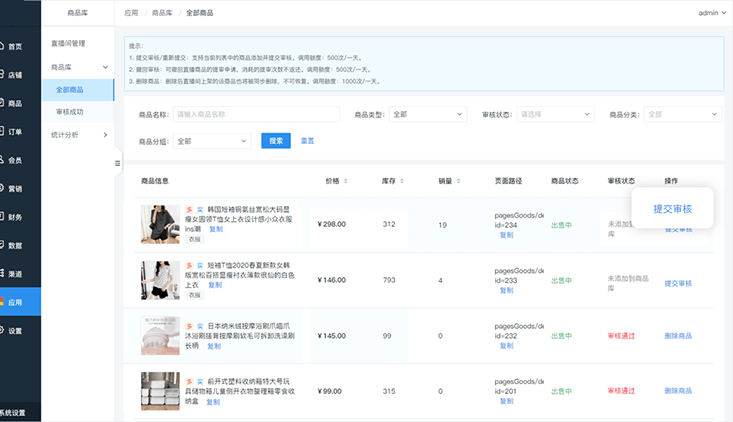Open 设置 in the left sidebar
Image resolution: width=733 pixels, height=422 pixels.
14,330
